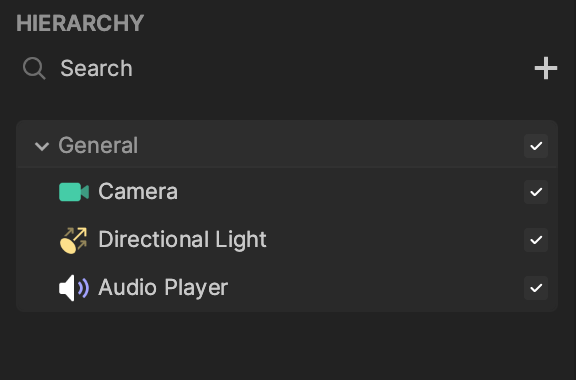Viewport: 576px width, 380px height.
Task: Click blank space in Directional Light row
Action: tap(393, 240)
